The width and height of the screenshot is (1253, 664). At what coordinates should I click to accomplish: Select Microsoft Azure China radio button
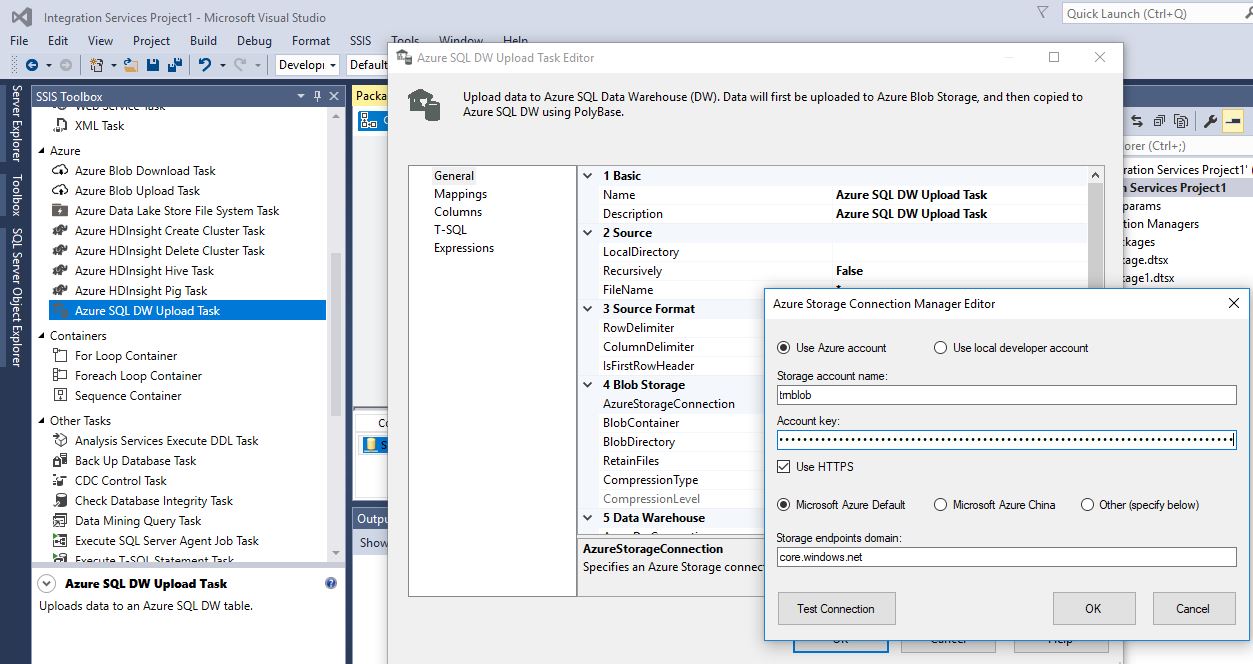pyautogui.click(x=940, y=505)
